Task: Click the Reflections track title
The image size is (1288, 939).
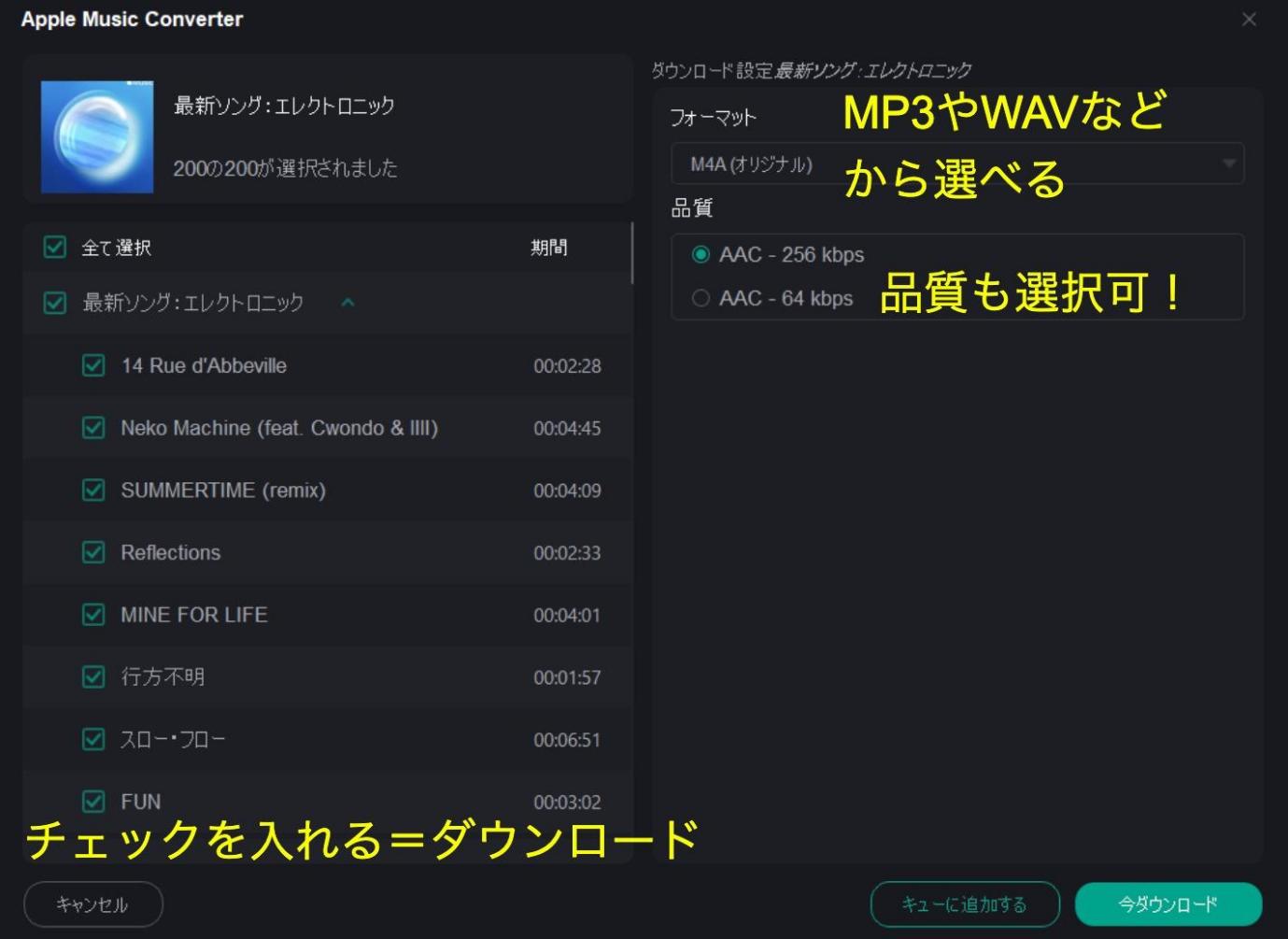Action: tap(171, 552)
